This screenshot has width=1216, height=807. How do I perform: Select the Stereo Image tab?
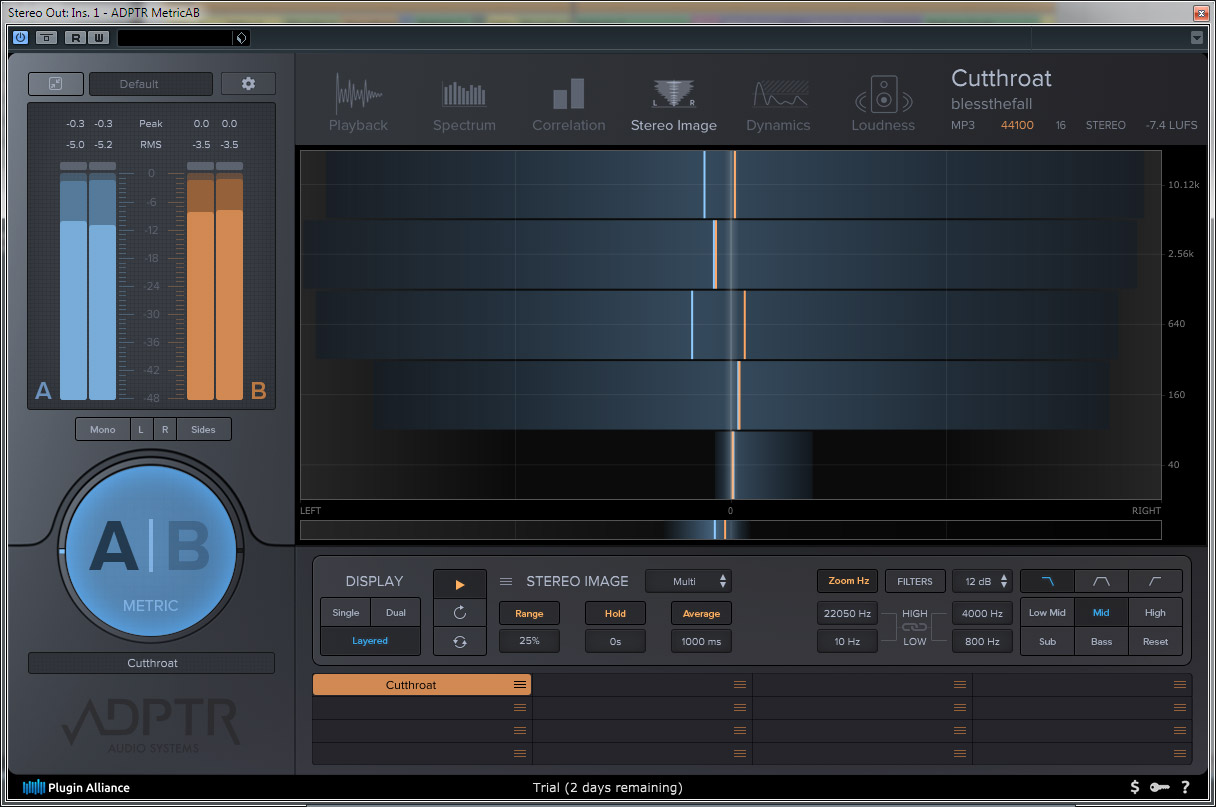pos(673,103)
